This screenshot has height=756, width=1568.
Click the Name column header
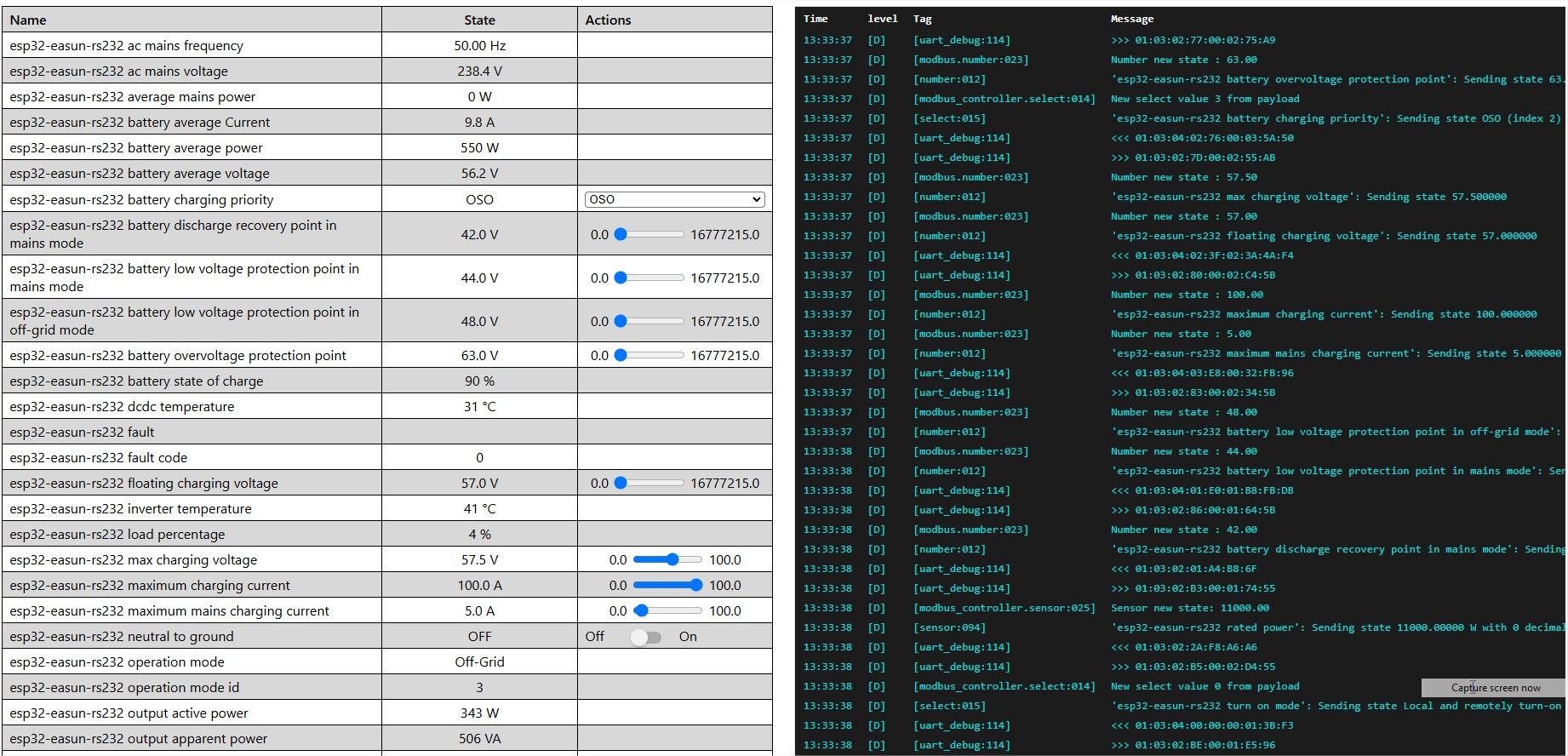pos(28,20)
